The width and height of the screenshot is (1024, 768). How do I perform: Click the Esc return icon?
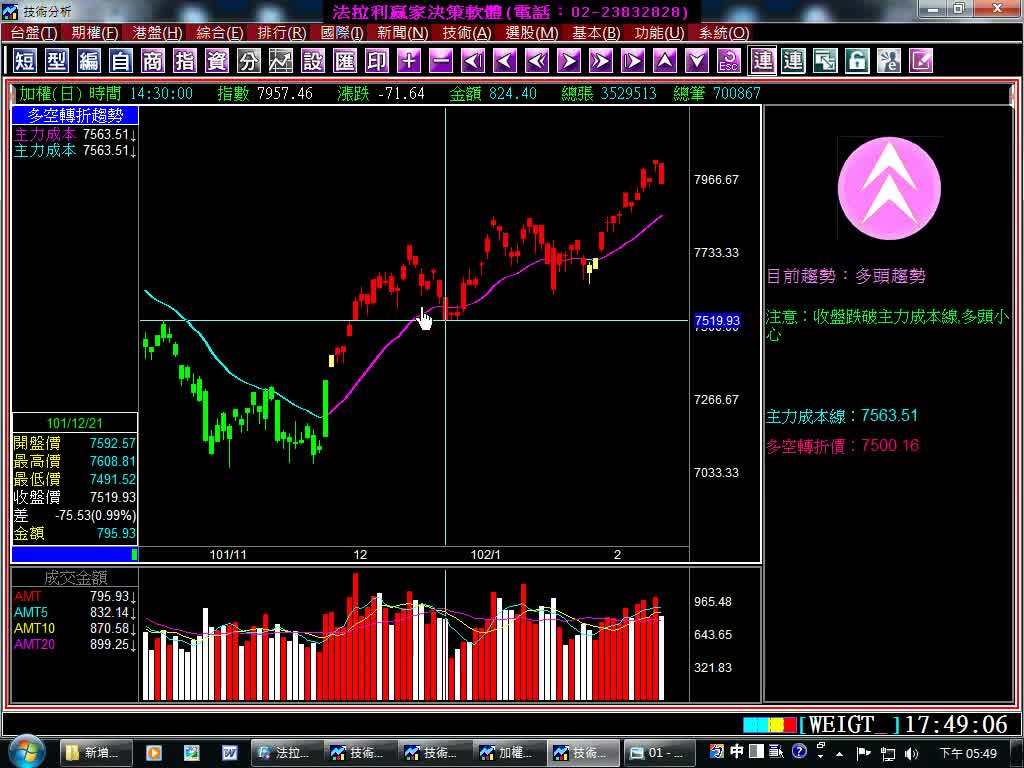[x=729, y=61]
